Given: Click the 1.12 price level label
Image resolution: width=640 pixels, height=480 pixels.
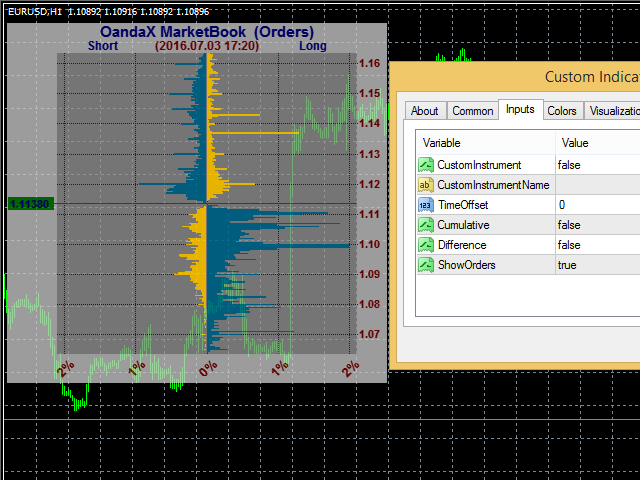Looking at the screenshot, I should pos(369,184).
